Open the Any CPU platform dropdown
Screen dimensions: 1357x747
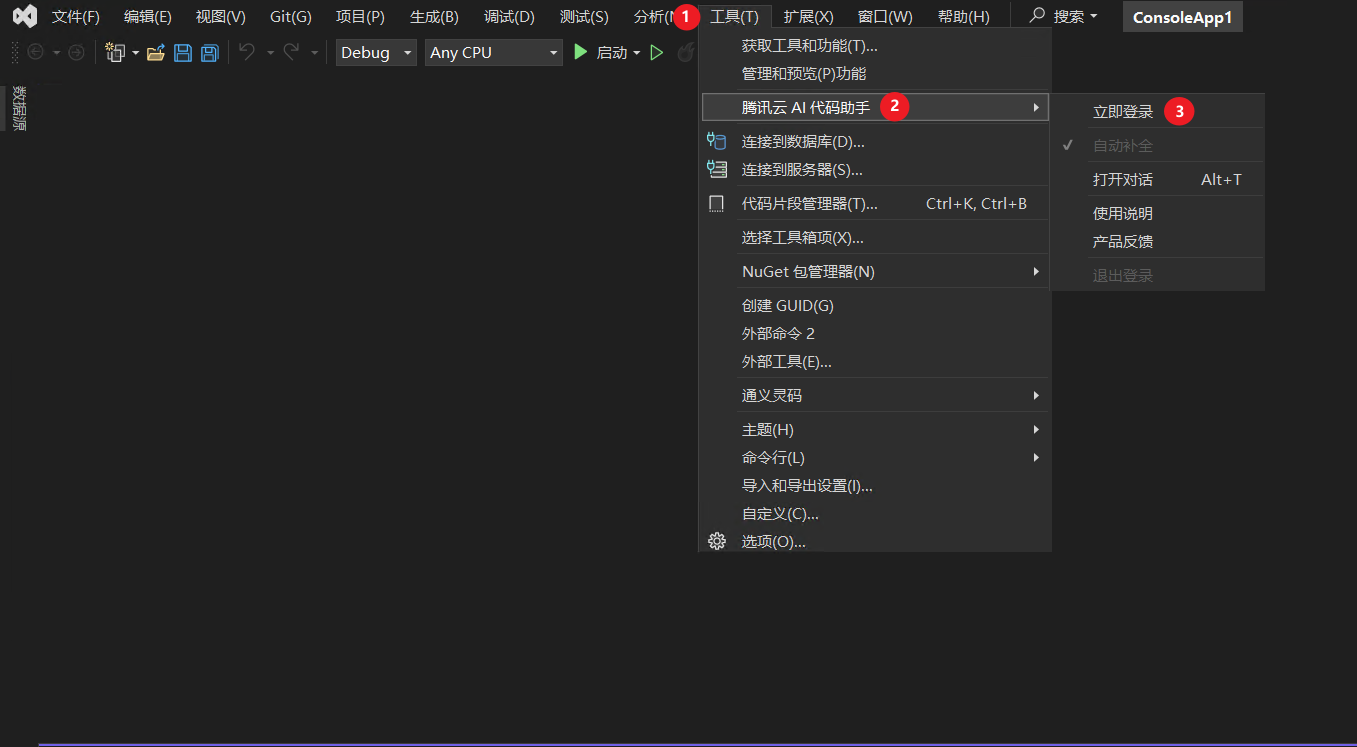coord(494,52)
